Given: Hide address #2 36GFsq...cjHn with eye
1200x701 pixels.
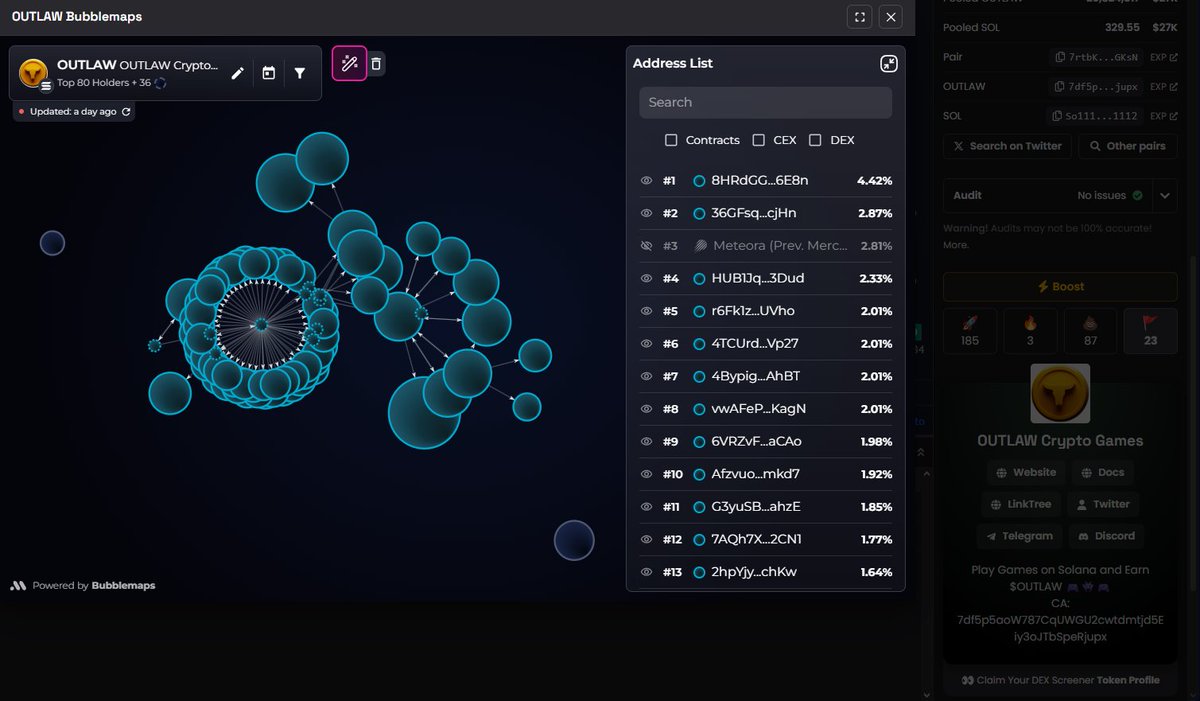Looking at the screenshot, I should (x=646, y=213).
